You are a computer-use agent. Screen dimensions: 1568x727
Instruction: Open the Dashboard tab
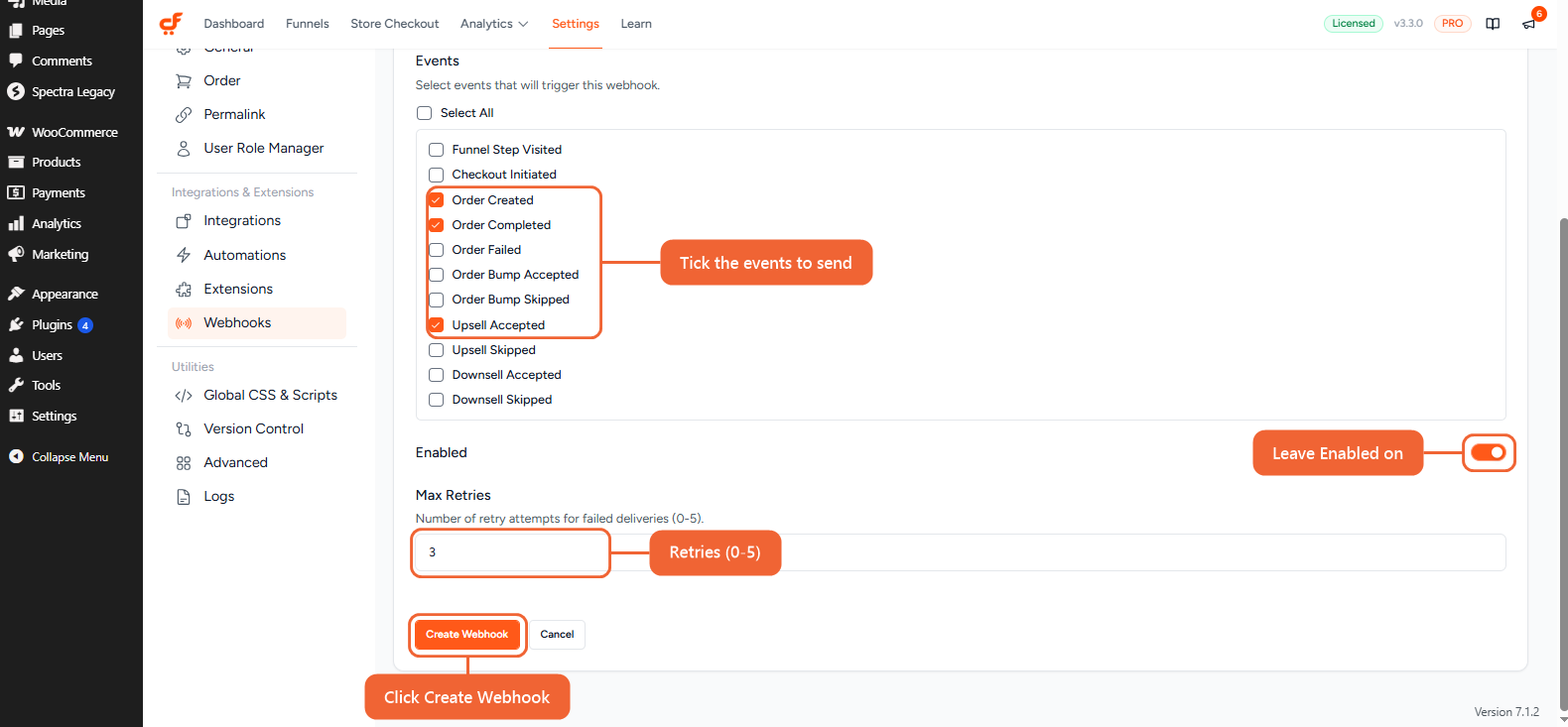[x=234, y=24]
